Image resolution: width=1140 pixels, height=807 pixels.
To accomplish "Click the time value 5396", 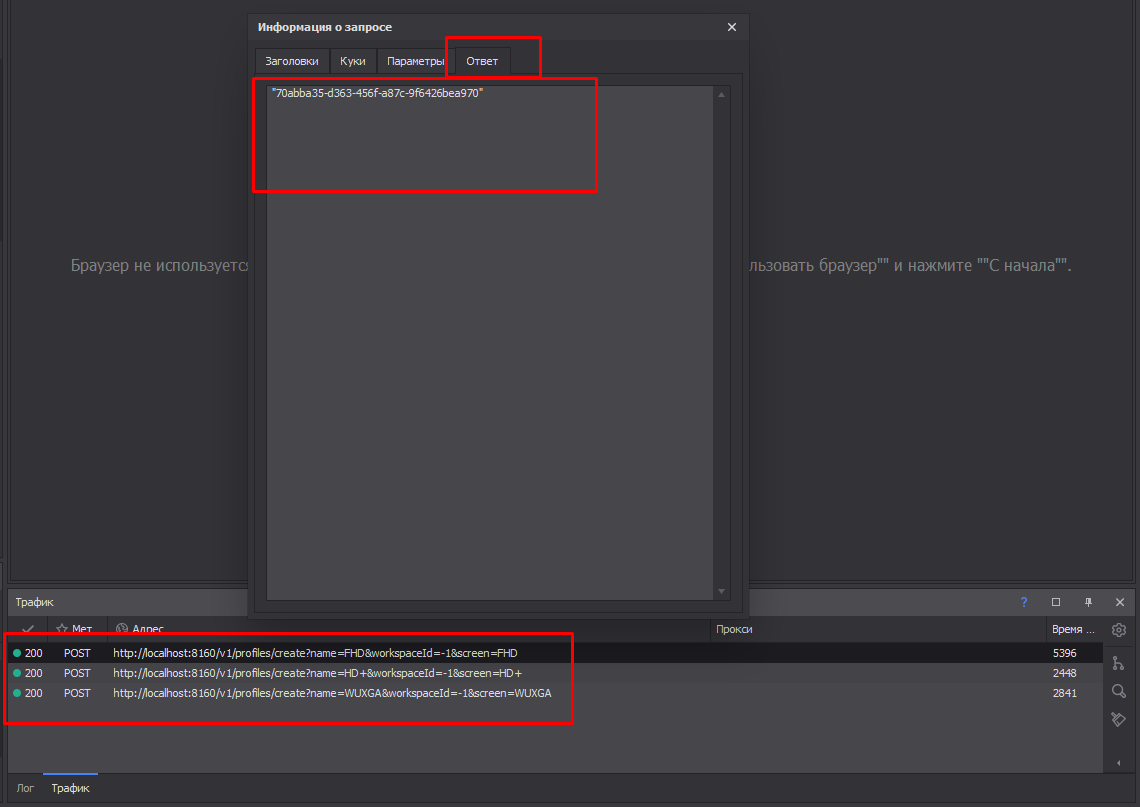I will (x=1064, y=653).
